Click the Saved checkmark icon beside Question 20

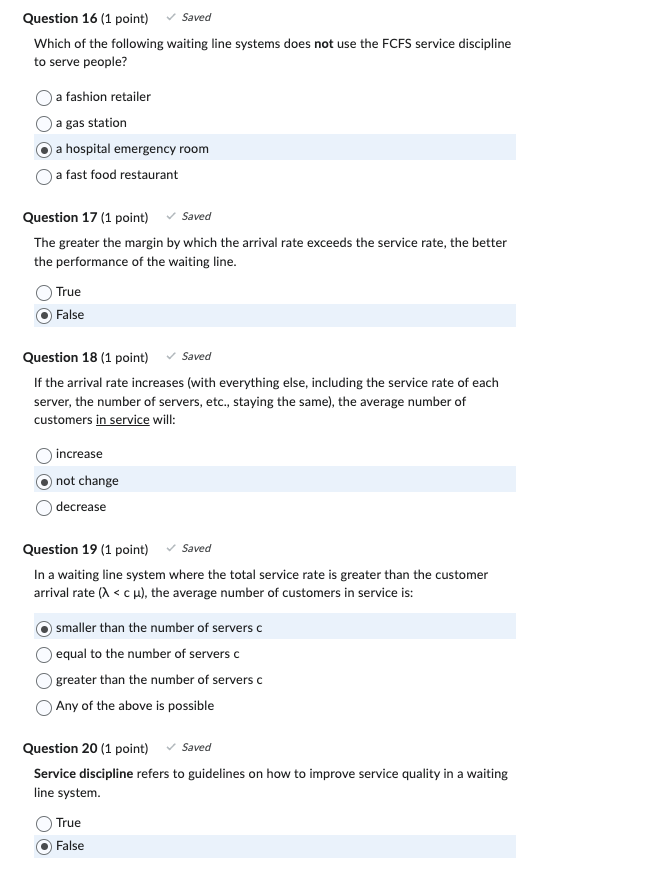171,746
